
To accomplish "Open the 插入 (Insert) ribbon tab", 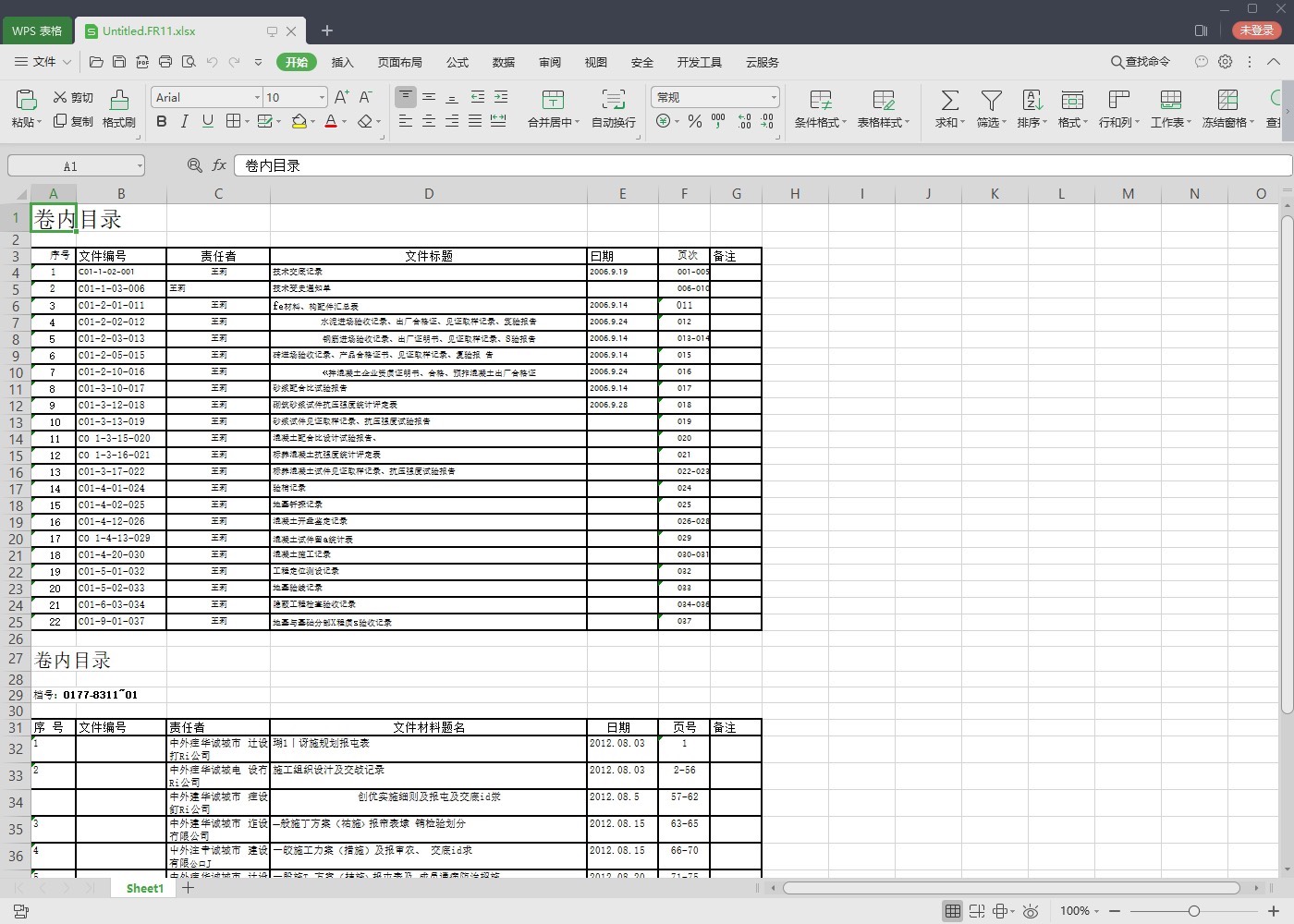I will (x=343, y=62).
